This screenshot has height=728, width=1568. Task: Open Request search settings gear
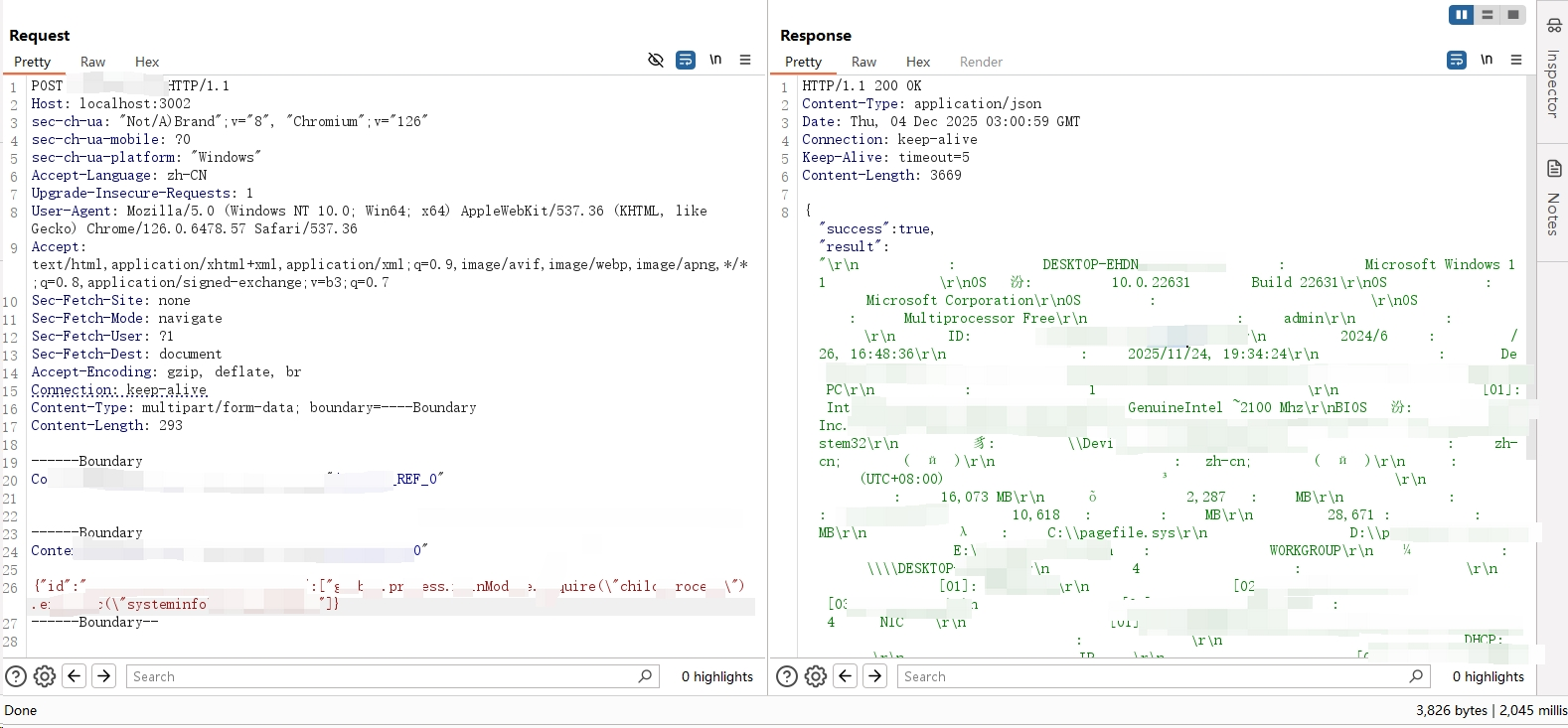tap(45, 676)
